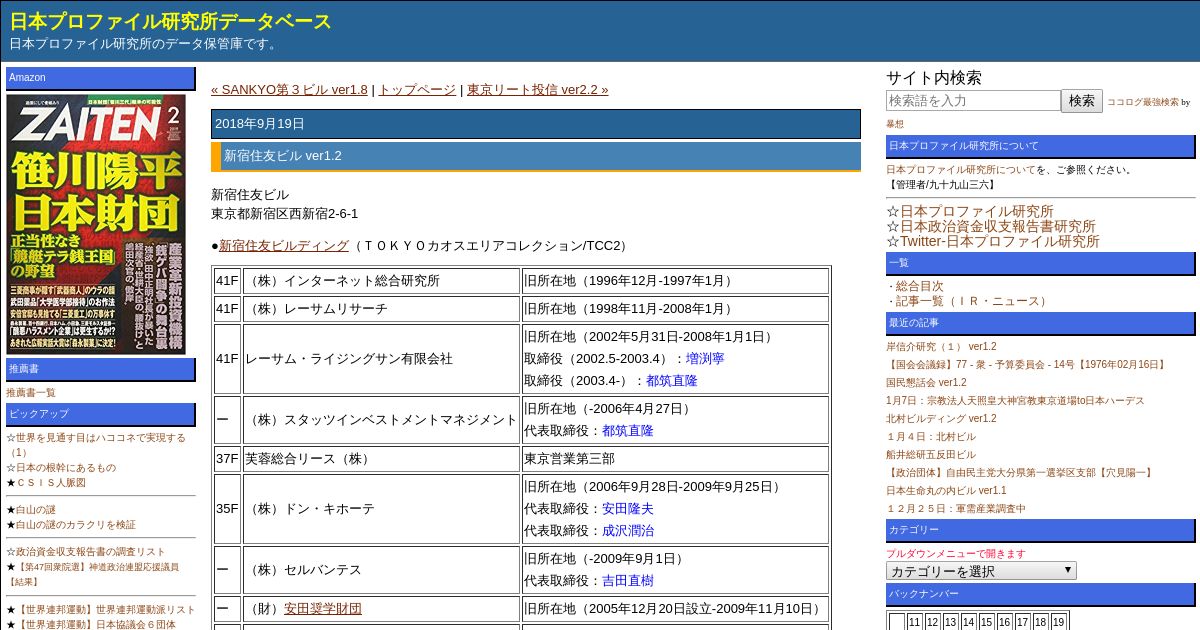Click the 日本プロファイル研究所データベース site title
The image size is (1200, 630).
(171, 21)
